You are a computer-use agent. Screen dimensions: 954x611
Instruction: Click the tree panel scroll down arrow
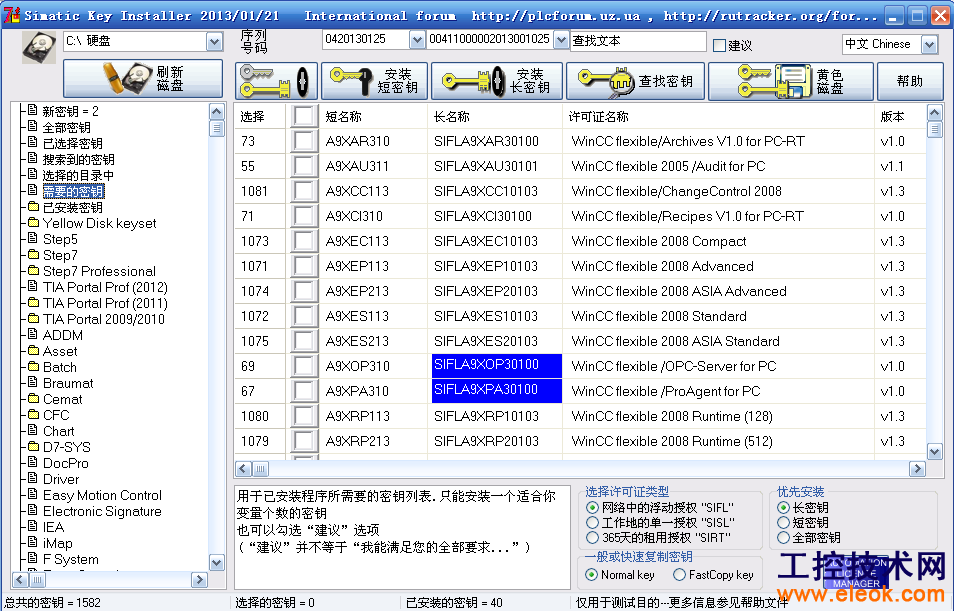[217, 562]
